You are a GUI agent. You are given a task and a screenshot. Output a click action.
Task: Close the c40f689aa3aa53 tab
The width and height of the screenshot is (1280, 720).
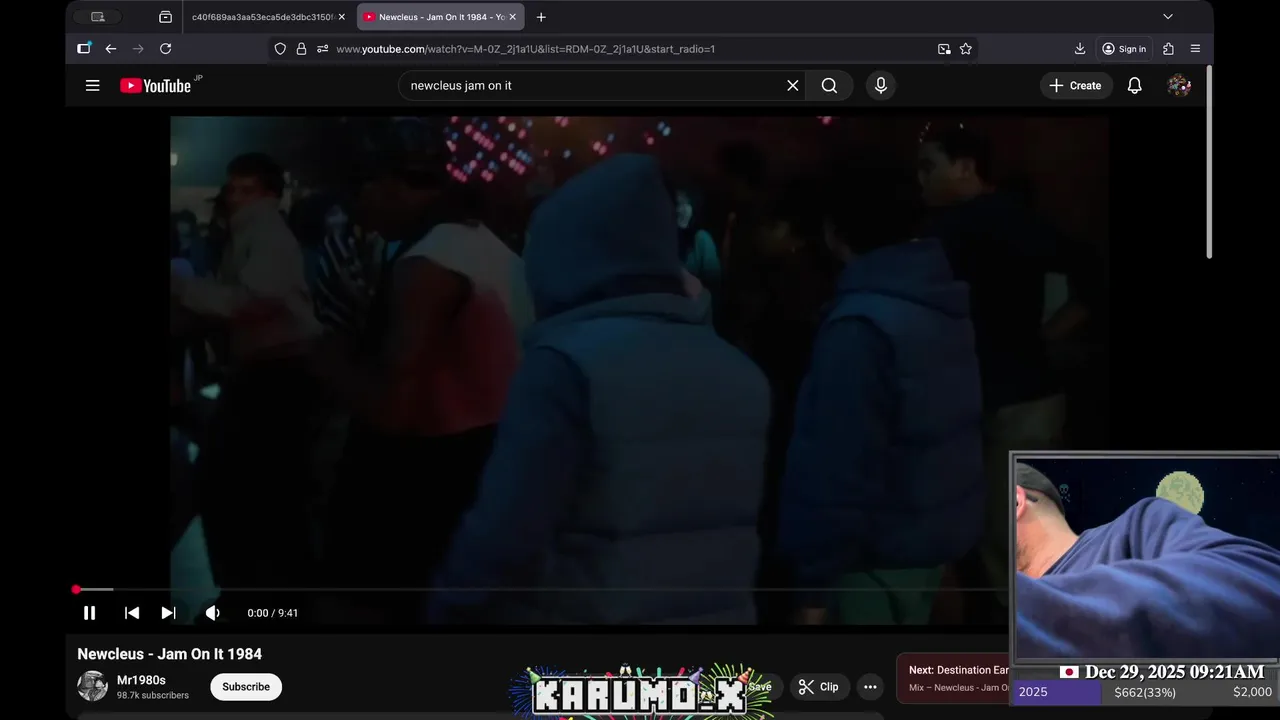341,17
